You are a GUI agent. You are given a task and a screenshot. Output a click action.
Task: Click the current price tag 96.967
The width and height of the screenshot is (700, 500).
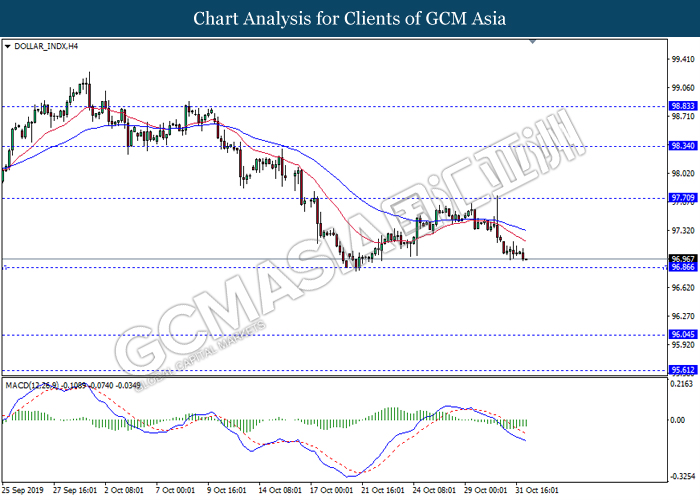(683, 258)
